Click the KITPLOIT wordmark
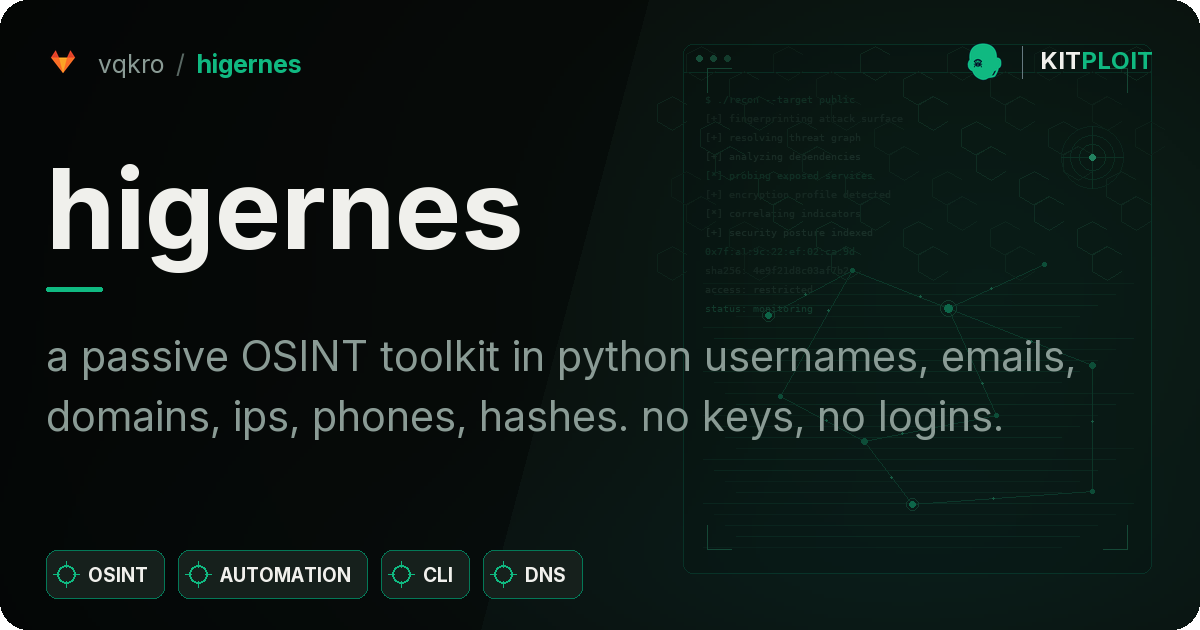This screenshot has height=630, width=1200. [1096, 62]
